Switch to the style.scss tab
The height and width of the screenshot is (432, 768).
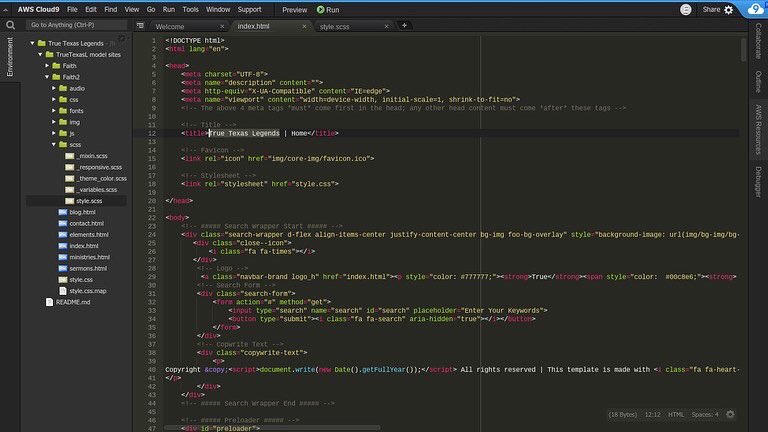click(x=335, y=26)
